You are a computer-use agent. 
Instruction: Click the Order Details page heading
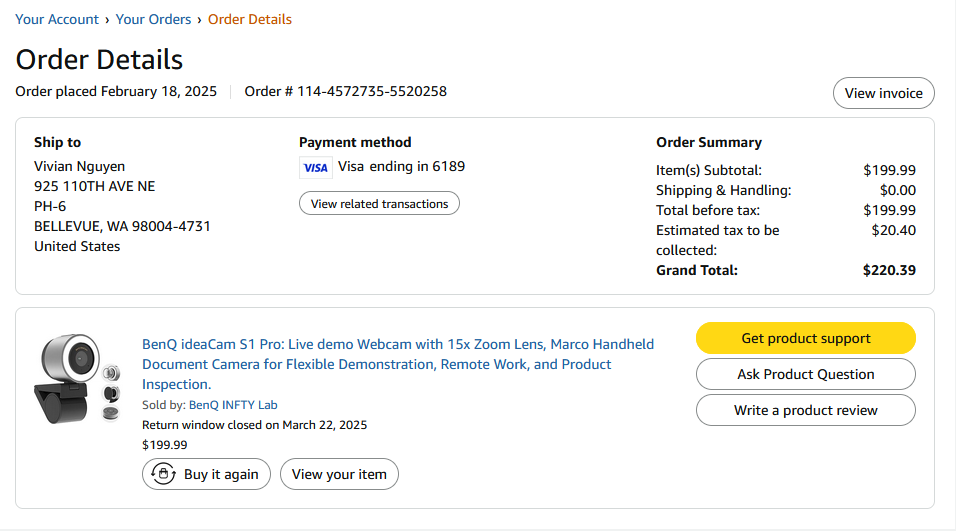point(99,59)
